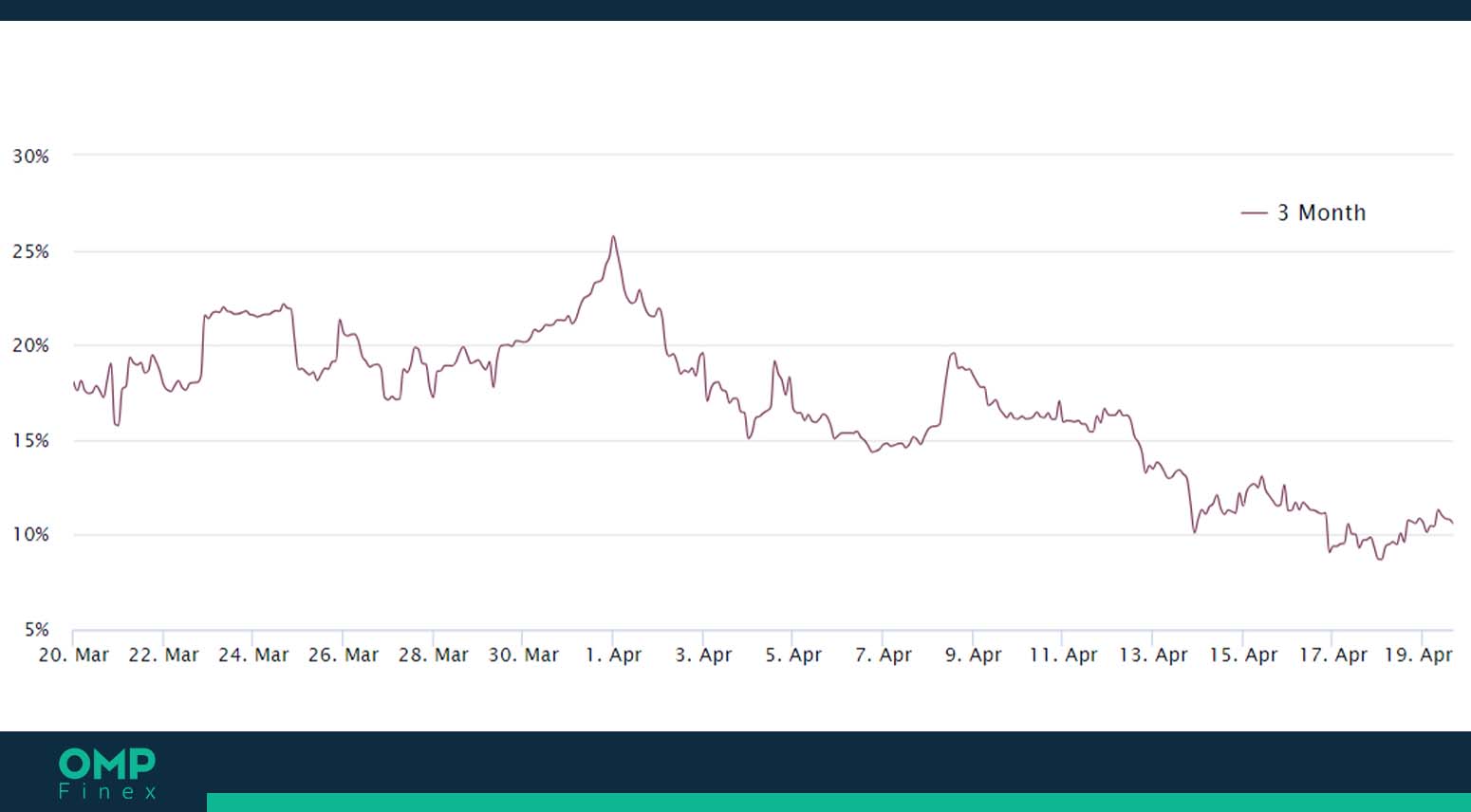Click the 9. Apr date label
Viewport: 1471px width, 812px height.
click(973, 655)
